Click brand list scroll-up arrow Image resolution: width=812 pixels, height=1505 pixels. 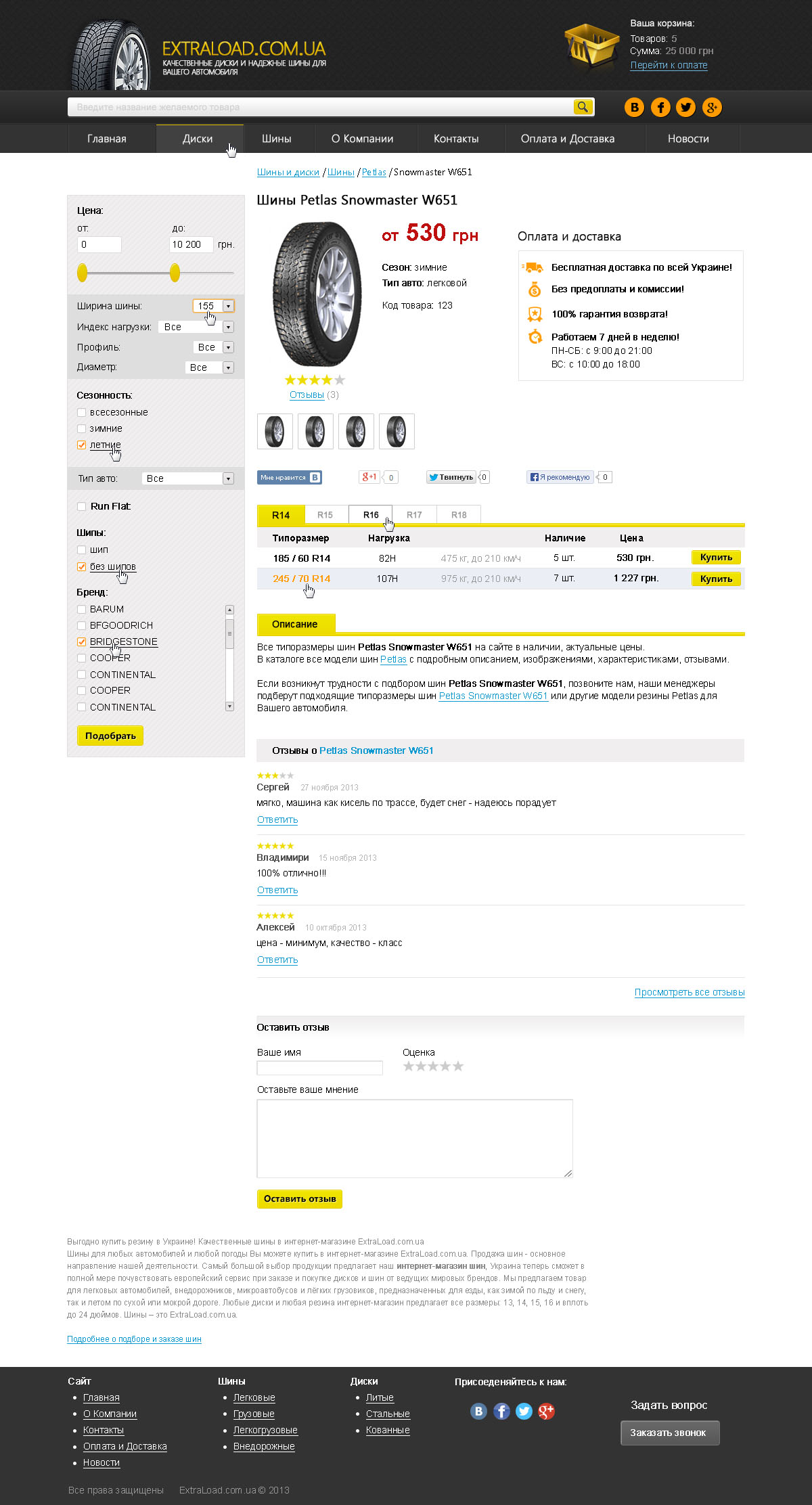pos(229,609)
